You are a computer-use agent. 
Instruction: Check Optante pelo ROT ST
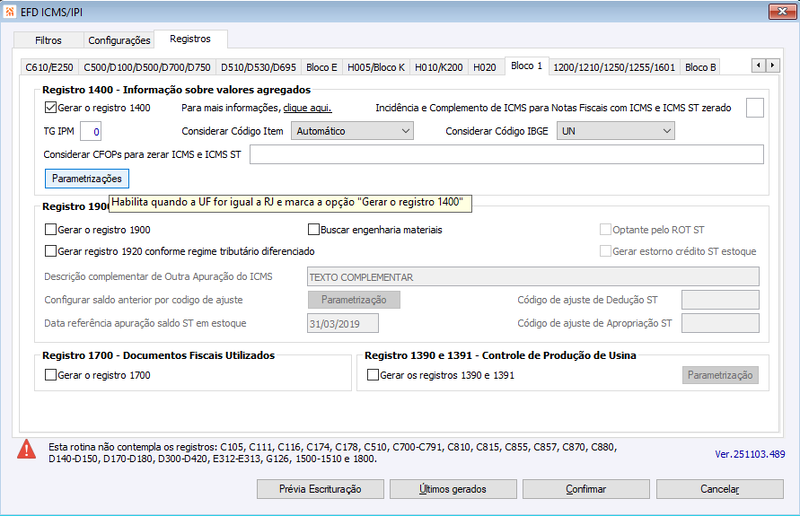605,230
